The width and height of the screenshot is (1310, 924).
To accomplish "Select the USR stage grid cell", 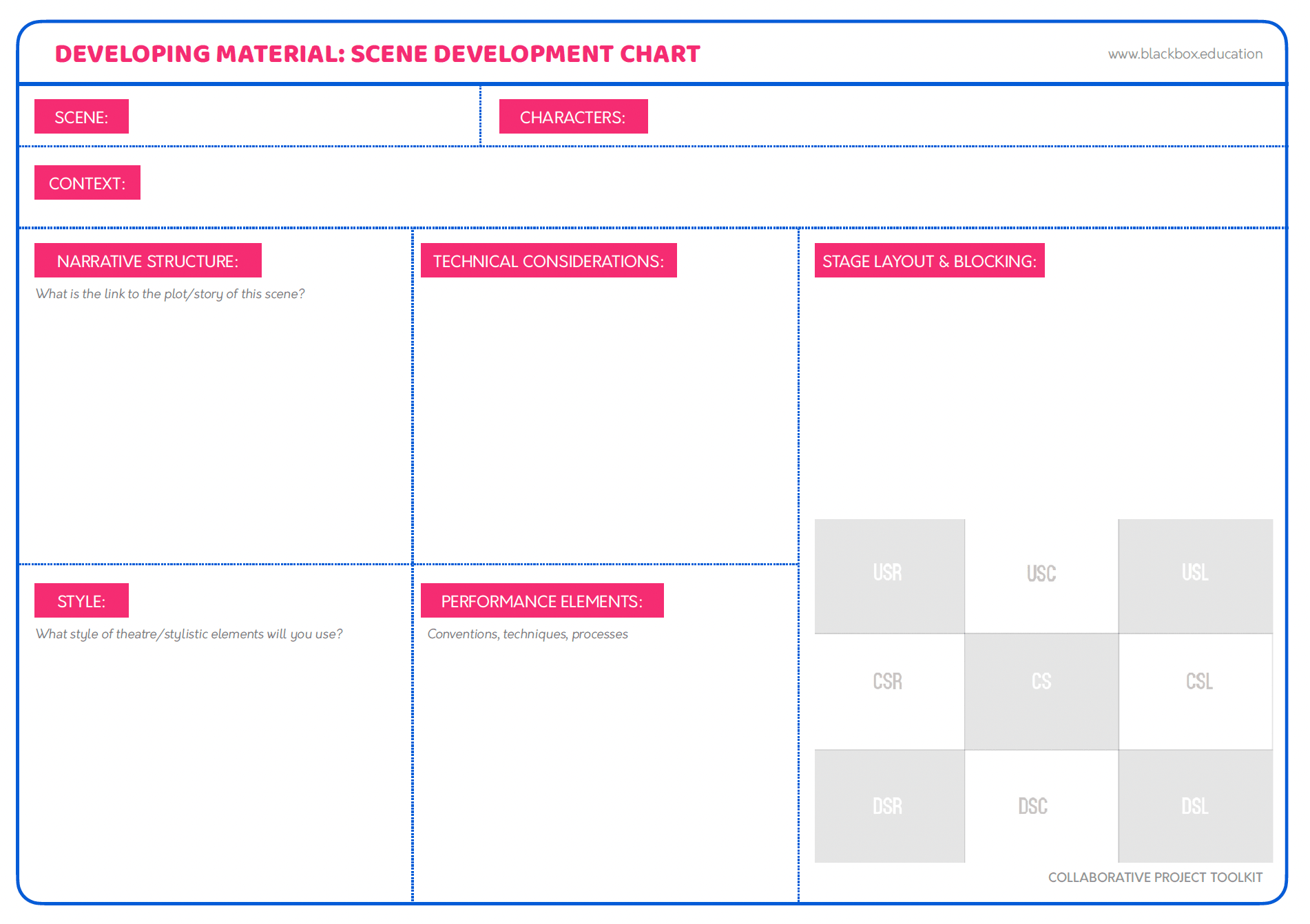I will click(x=890, y=576).
